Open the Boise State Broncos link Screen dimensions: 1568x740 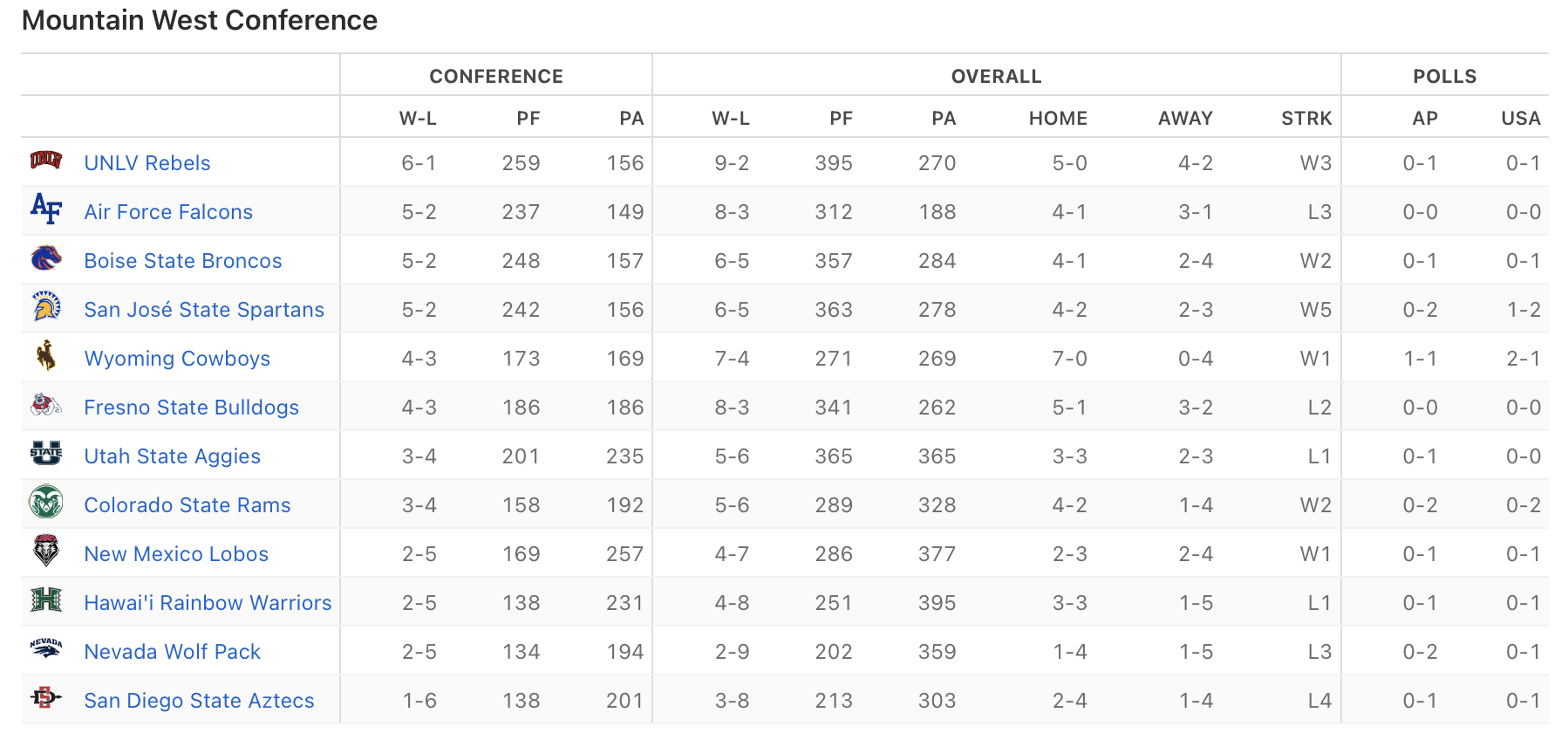(183, 261)
